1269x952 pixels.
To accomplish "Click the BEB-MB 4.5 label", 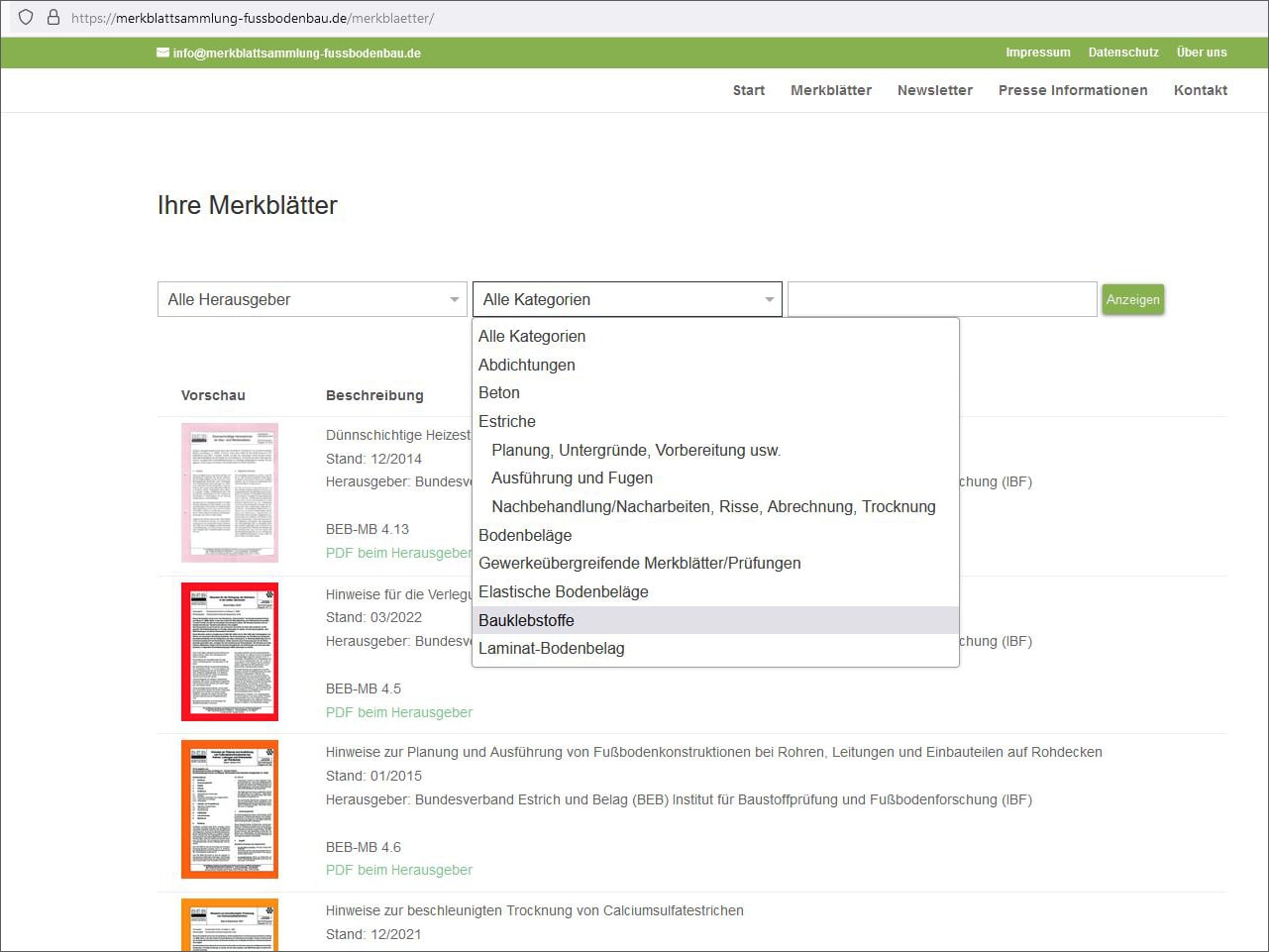I will point(364,688).
